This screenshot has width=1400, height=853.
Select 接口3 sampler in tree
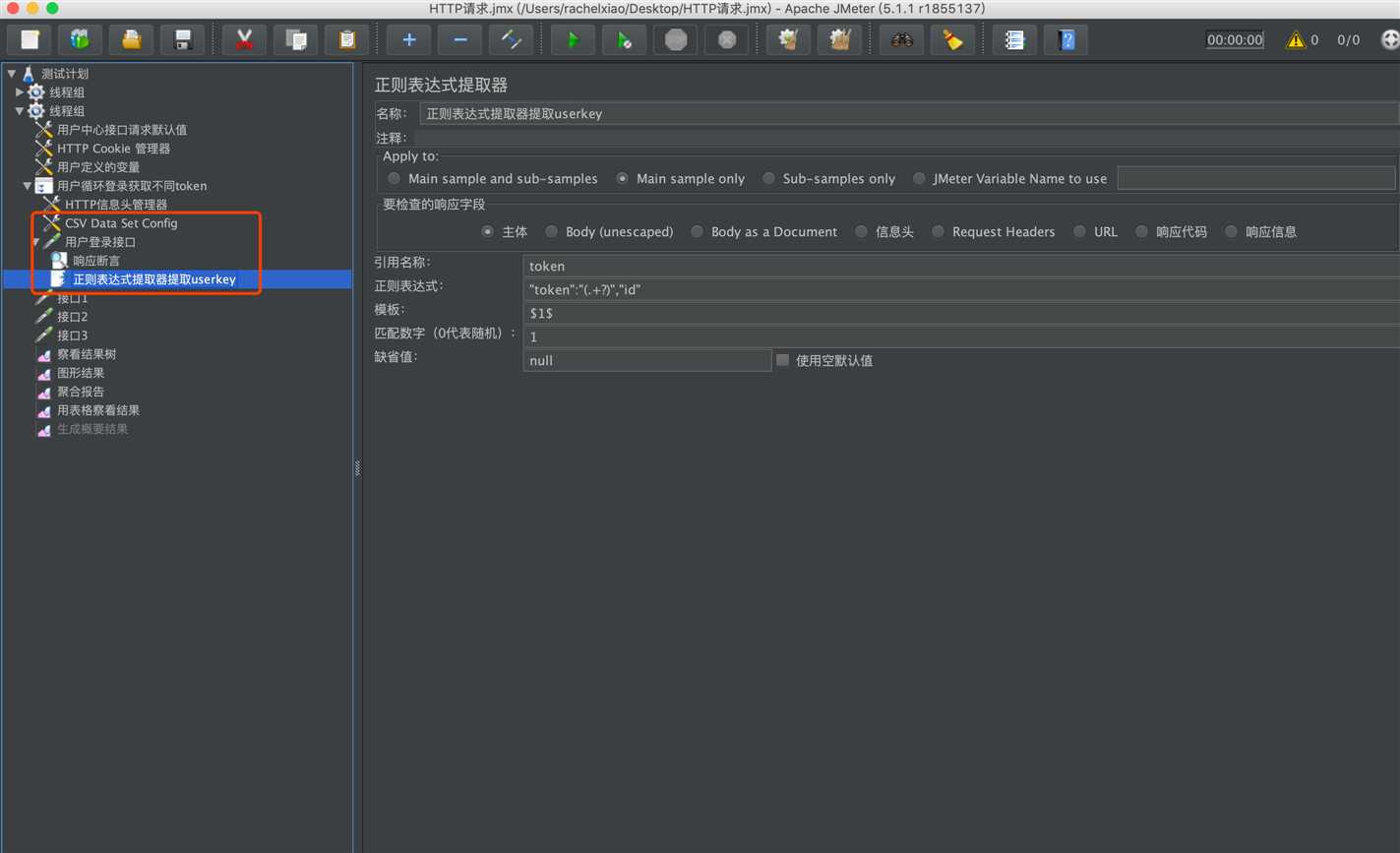72,335
